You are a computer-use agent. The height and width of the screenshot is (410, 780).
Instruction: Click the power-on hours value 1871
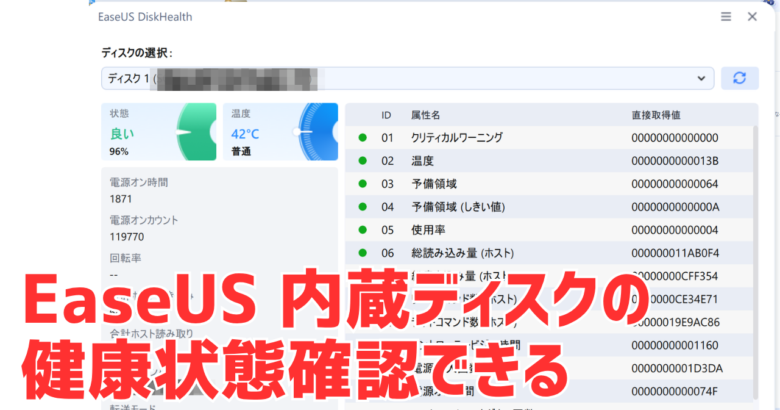coord(121,199)
